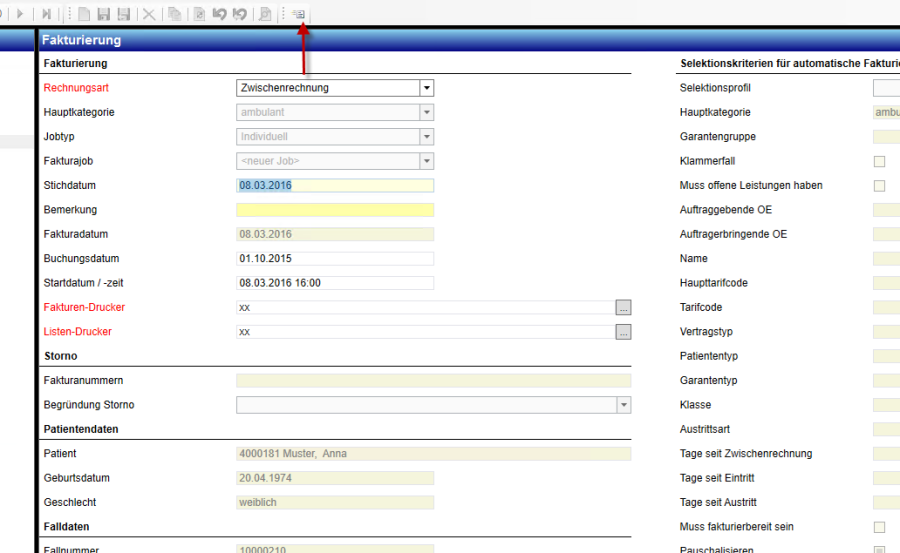Click the Vertragstyp label
900x553 pixels.
click(x=706, y=332)
